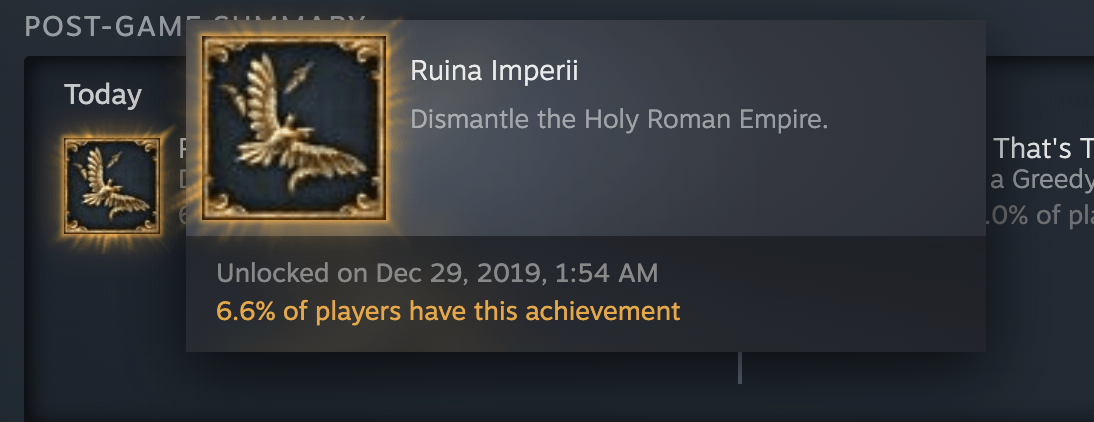1094x422 pixels.
Task: Click the clipped title letter beside the small eagle icon
Action: coord(182,148)
